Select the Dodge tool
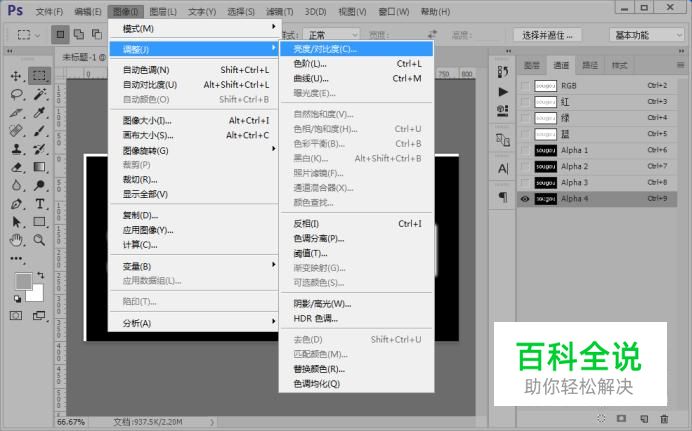 pos(39,185)
